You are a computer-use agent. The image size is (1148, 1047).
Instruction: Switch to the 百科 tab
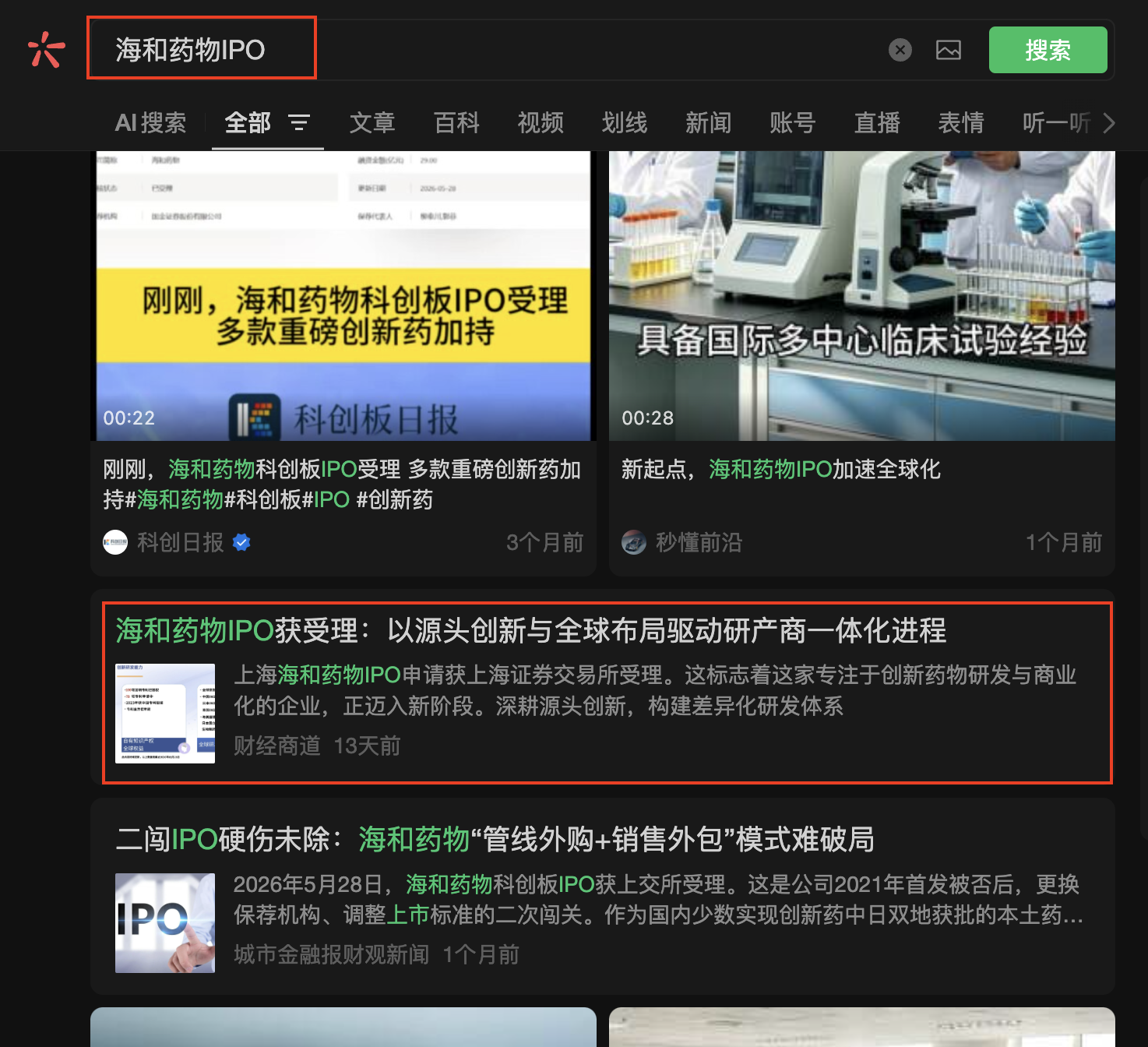[x=456, y=122]
